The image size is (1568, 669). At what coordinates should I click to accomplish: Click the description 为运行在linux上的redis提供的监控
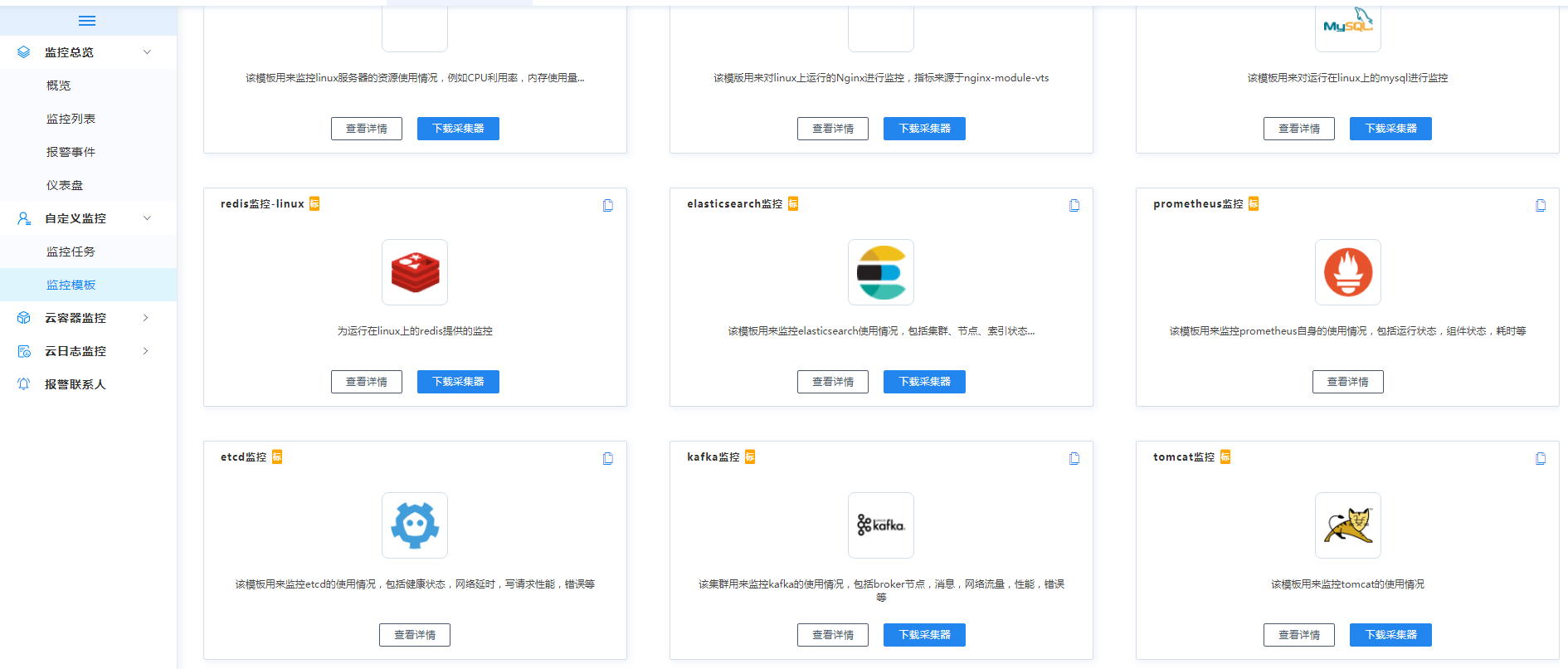pos(415,331)
